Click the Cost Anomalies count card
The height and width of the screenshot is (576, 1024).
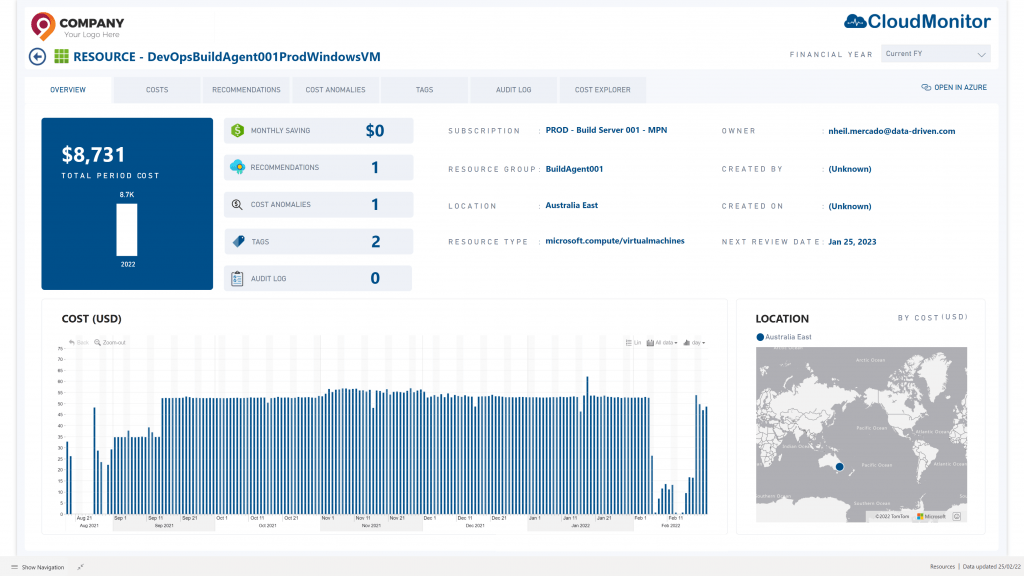[319, 204]
